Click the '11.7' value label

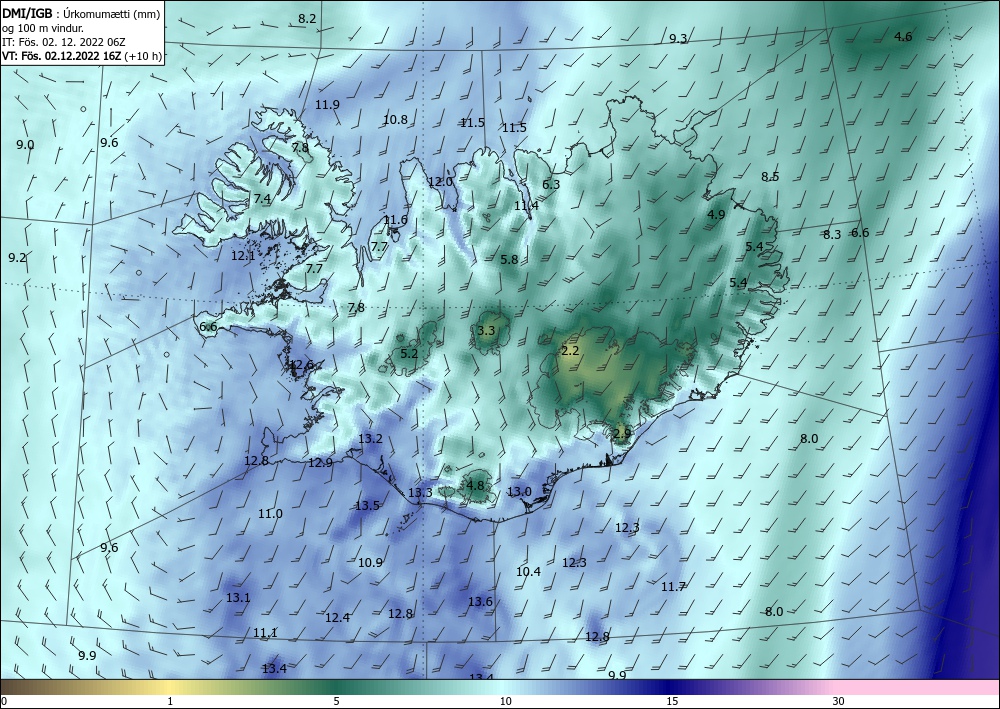point(673,587)
